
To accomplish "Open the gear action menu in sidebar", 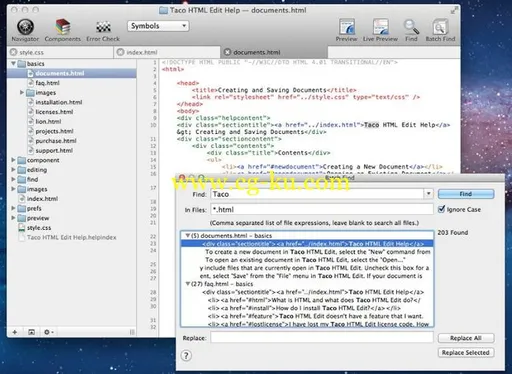I will (49, 332).
